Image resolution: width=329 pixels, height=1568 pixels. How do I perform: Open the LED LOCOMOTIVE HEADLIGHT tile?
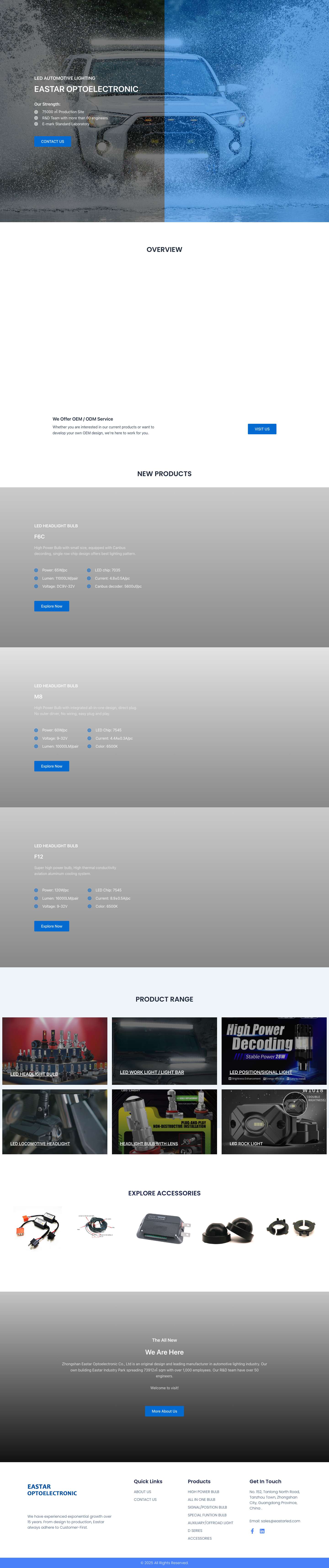point(55,1122)
